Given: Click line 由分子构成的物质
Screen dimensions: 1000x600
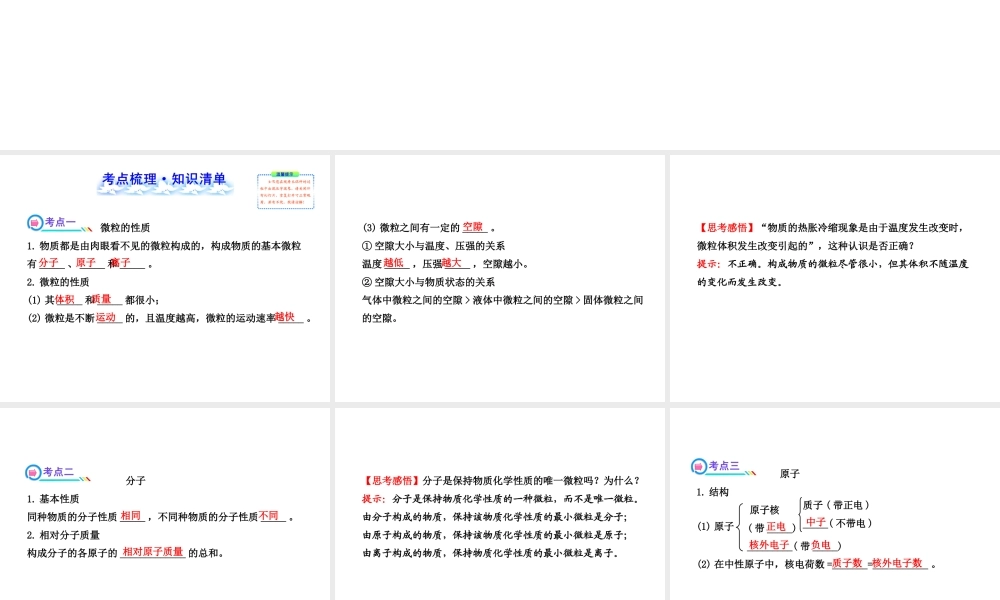Looking at the screenshot, I should pos(495,517).
